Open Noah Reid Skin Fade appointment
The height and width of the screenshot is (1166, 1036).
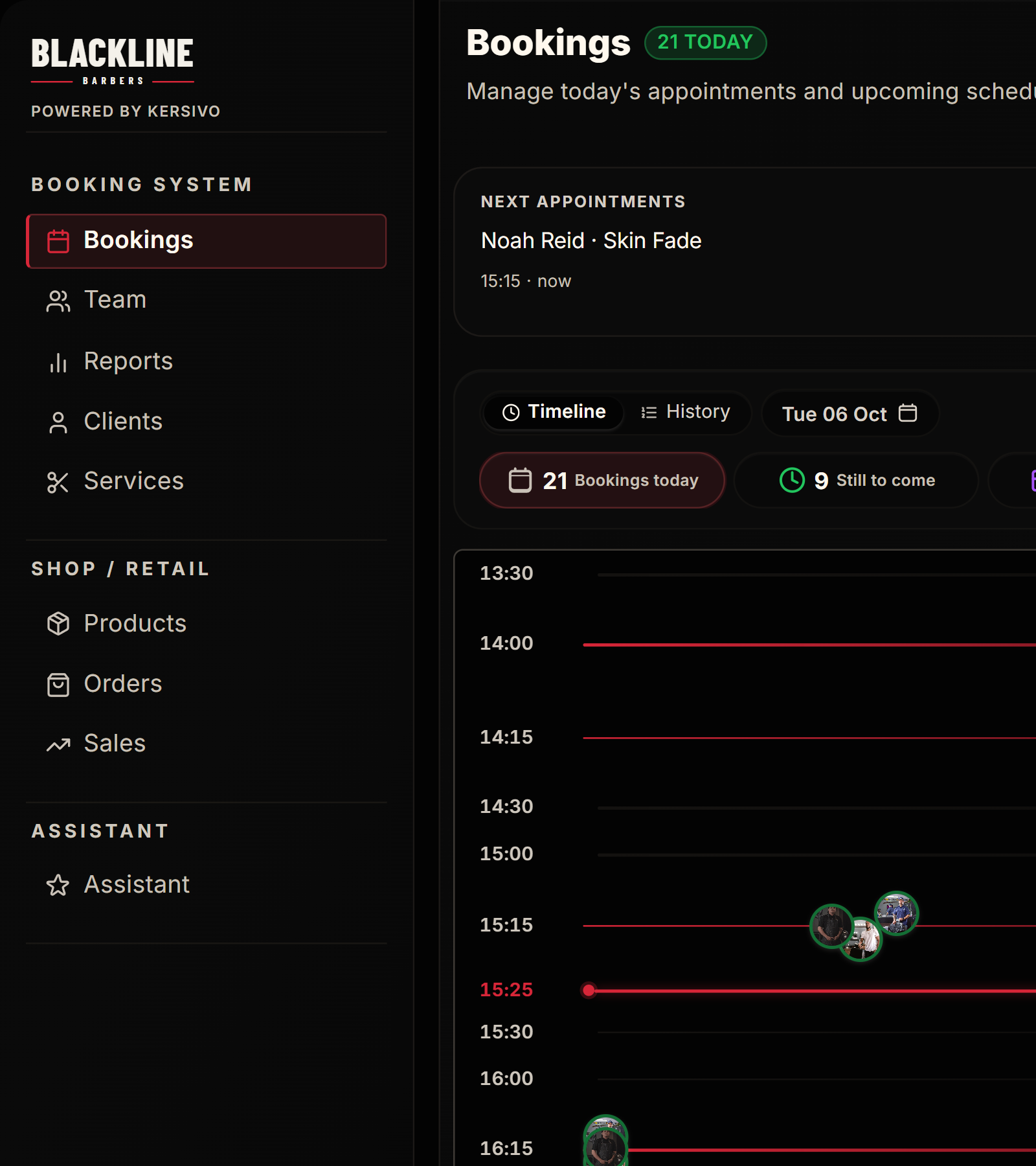click(591, 241)
